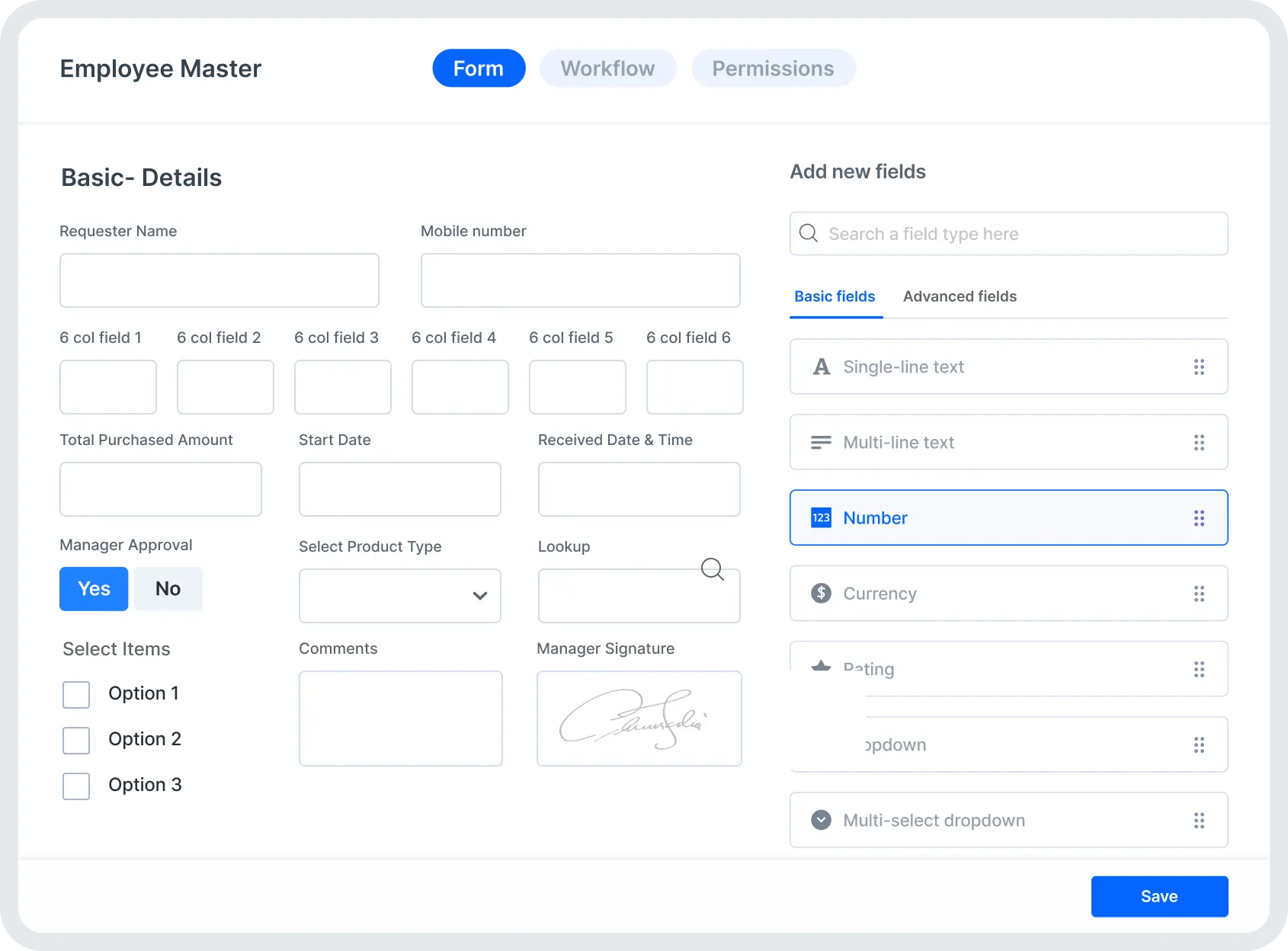Image resolution: width=1288 pixels, height=951 pixels.
Task: Click the drag handle on Multi-select dropdown
Action: 1200,821
